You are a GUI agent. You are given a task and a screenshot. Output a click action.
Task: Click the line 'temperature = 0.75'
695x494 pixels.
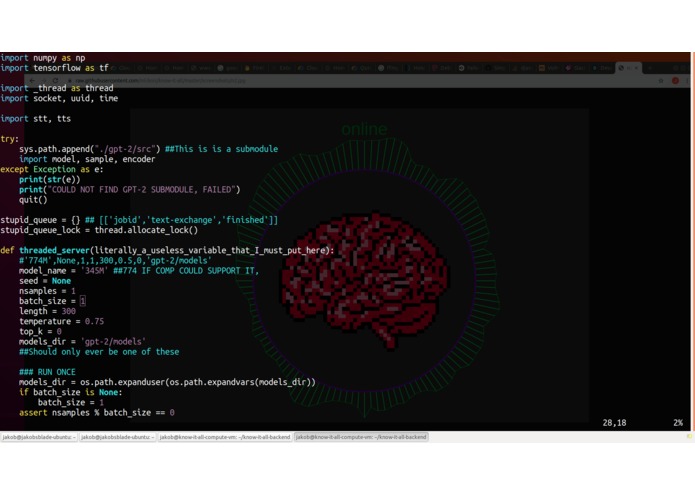(61, 322)
